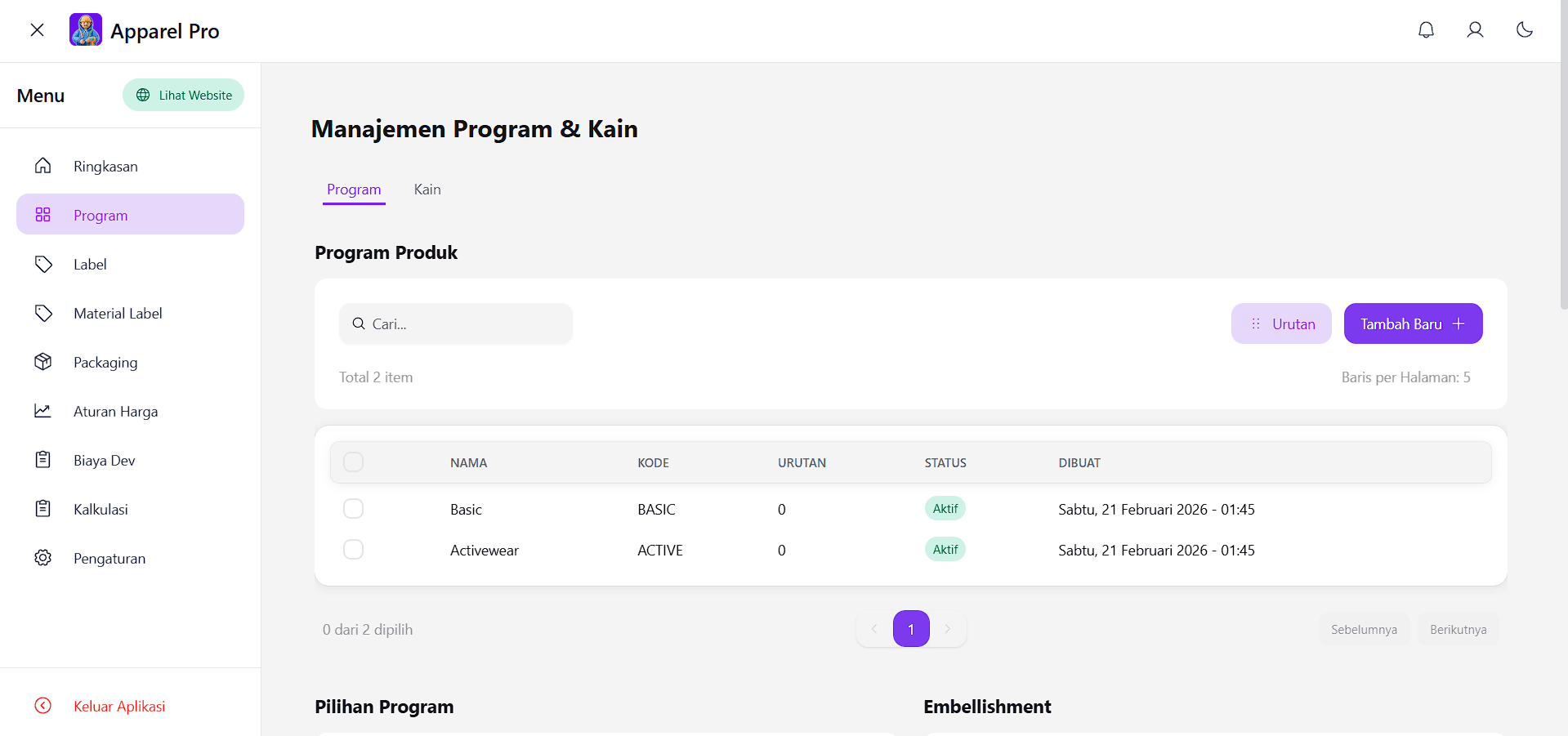
Task: Click the Aturan Harga chart icon
Action: click(43, 411)
